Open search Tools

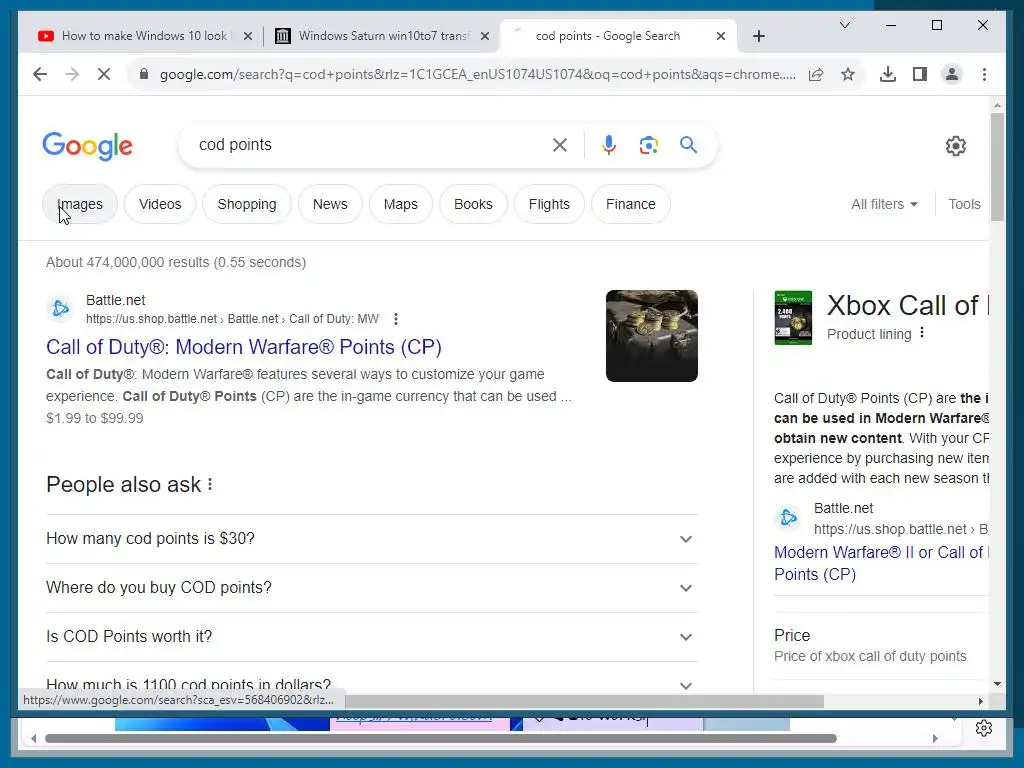(x=964, y=204)
